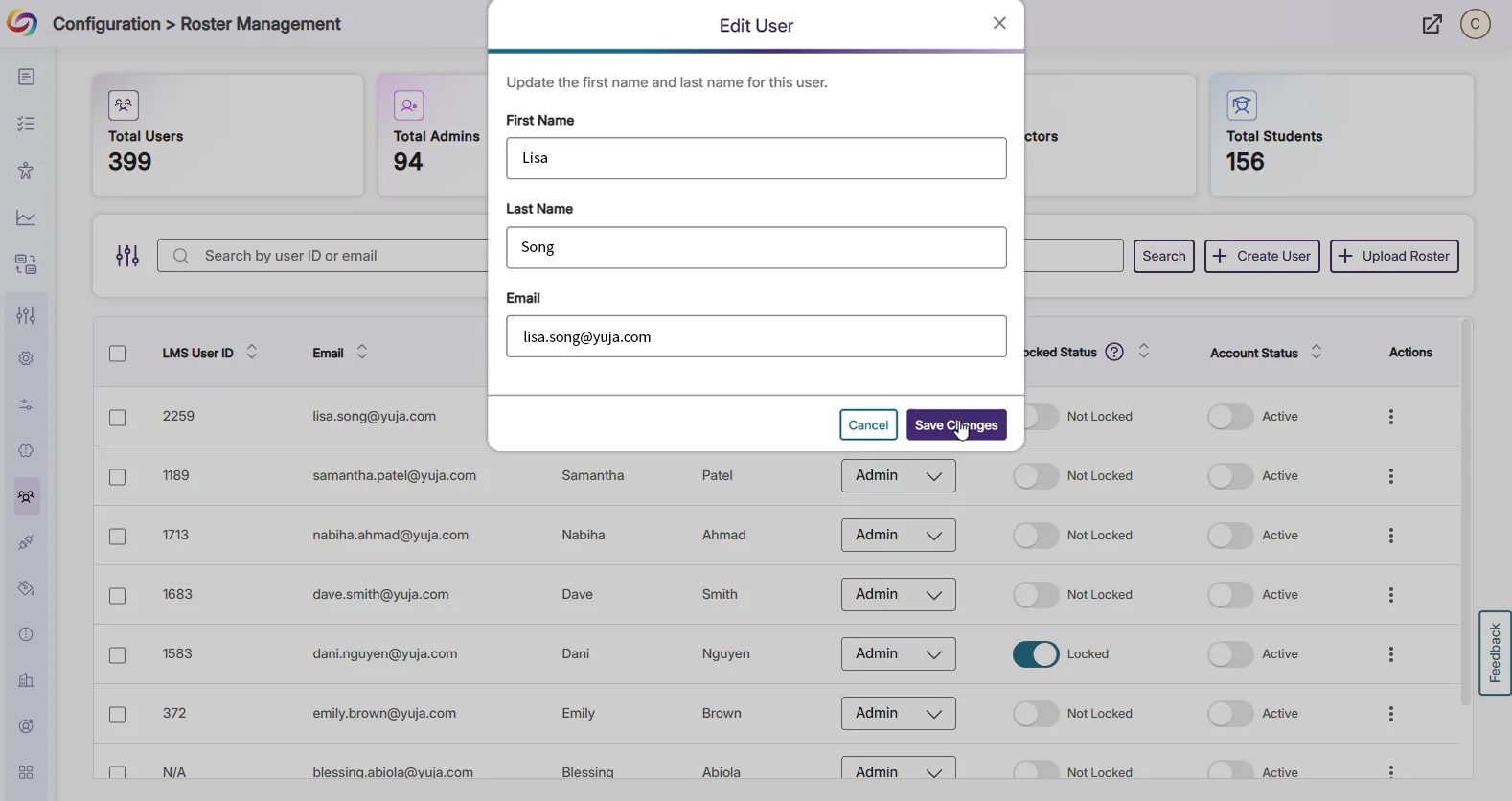The image size is (1512, 801).
Task: Open actions menu for samantha.patel row
Action: tap(1390, 476)
